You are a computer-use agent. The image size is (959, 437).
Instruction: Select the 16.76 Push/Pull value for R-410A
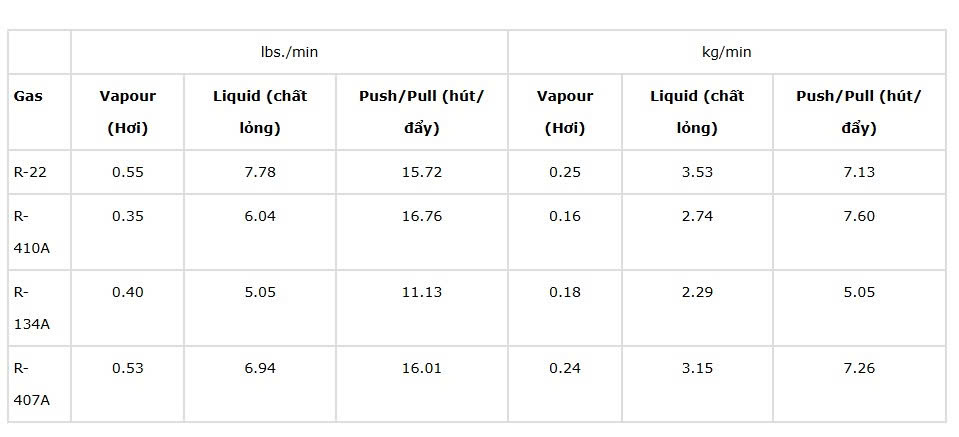tap(421, 216)
